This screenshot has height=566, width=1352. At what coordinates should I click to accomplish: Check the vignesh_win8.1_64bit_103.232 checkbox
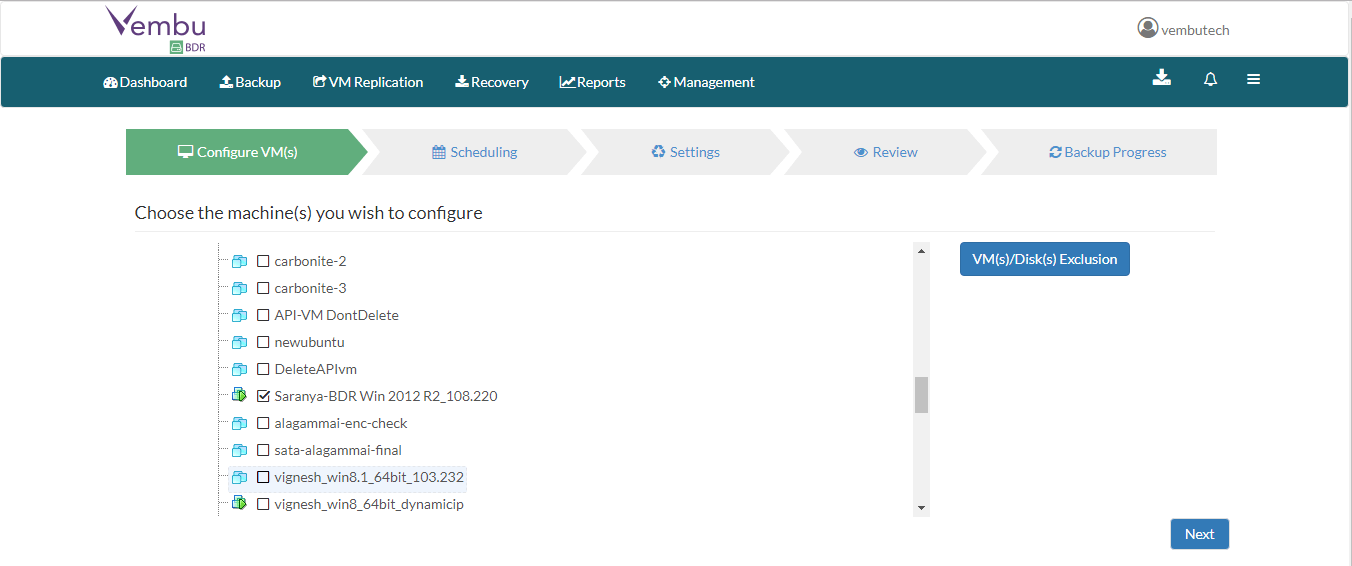[263, 477]
